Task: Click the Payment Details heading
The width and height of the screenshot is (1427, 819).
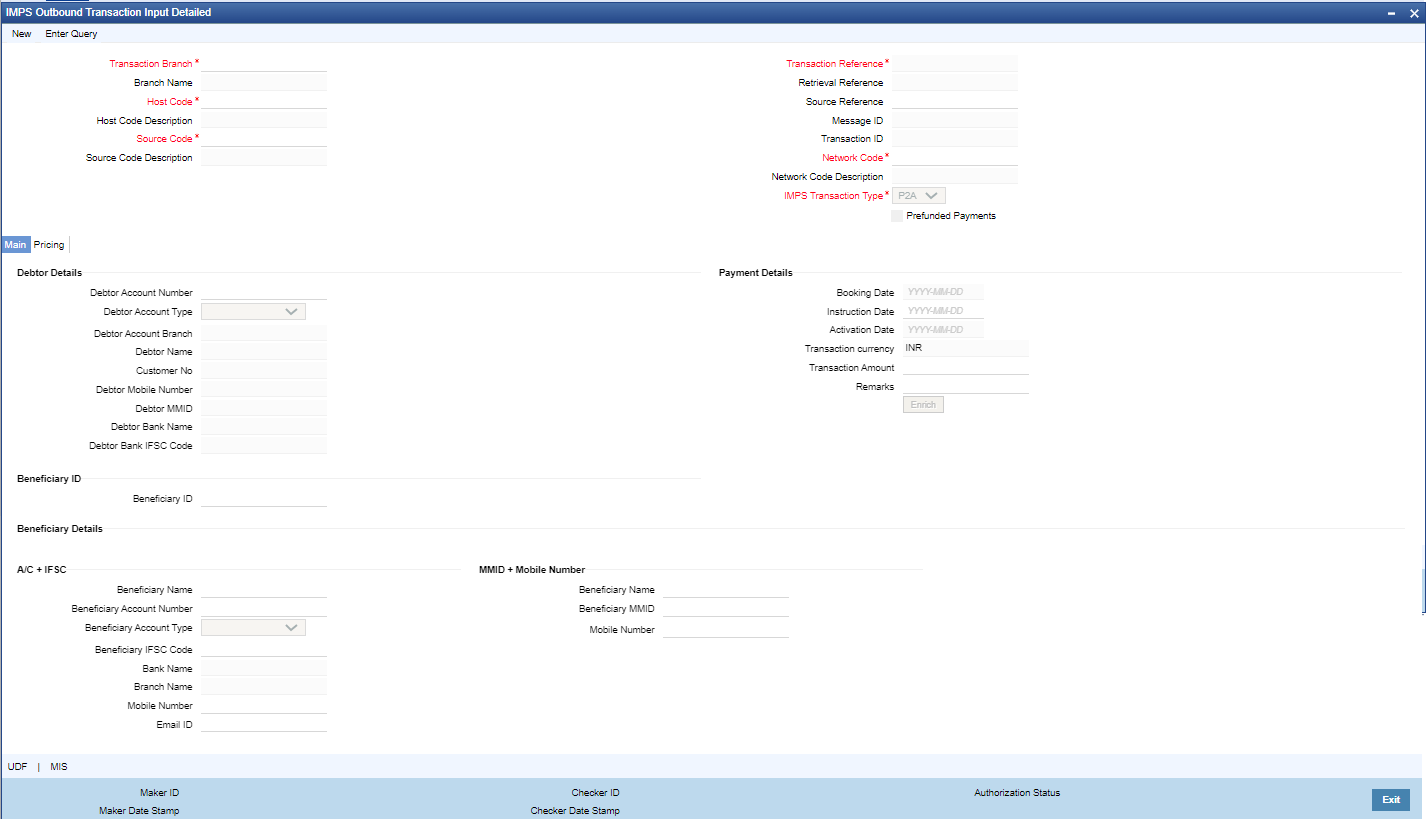Action: (x=755, y=273)
